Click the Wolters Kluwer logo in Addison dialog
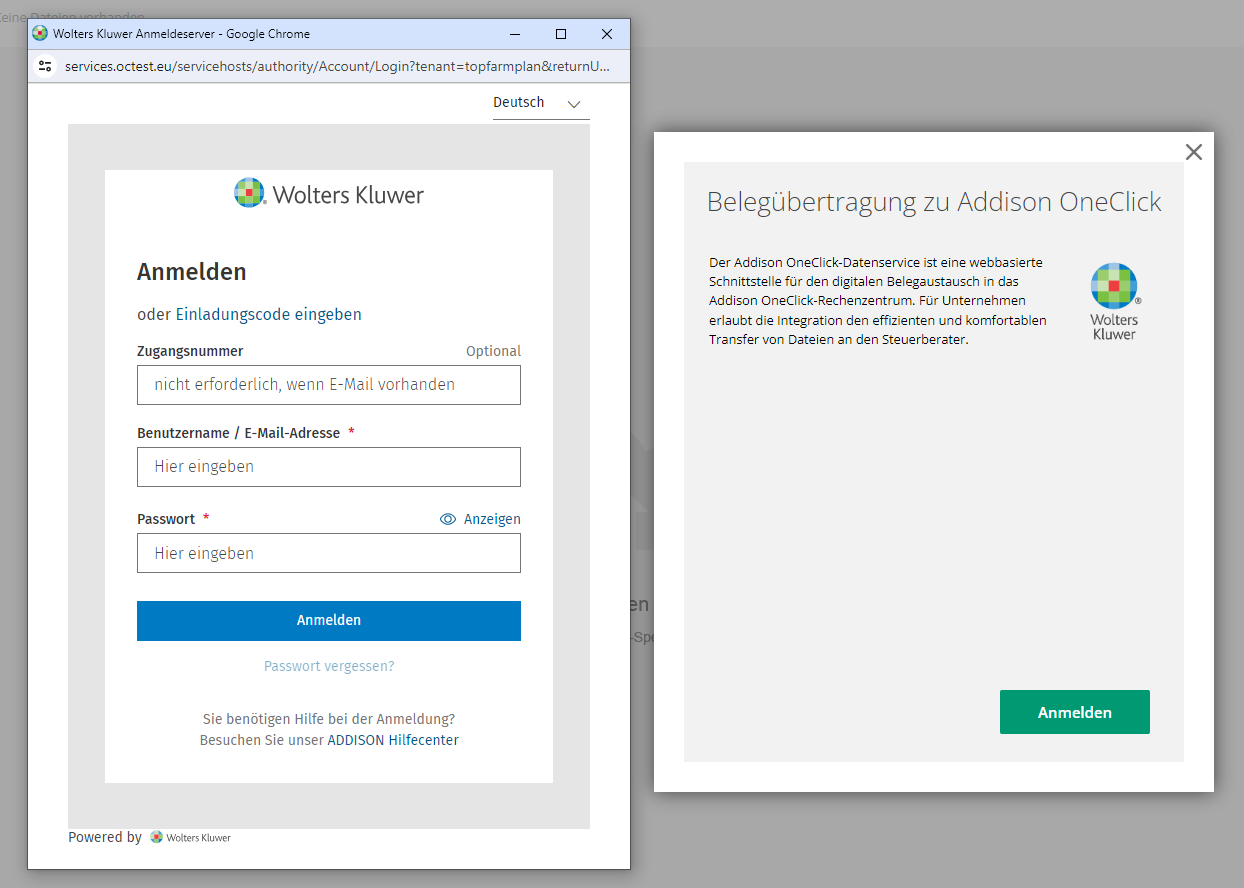This screenshot has width=1244, height=888. point(1114,301)
